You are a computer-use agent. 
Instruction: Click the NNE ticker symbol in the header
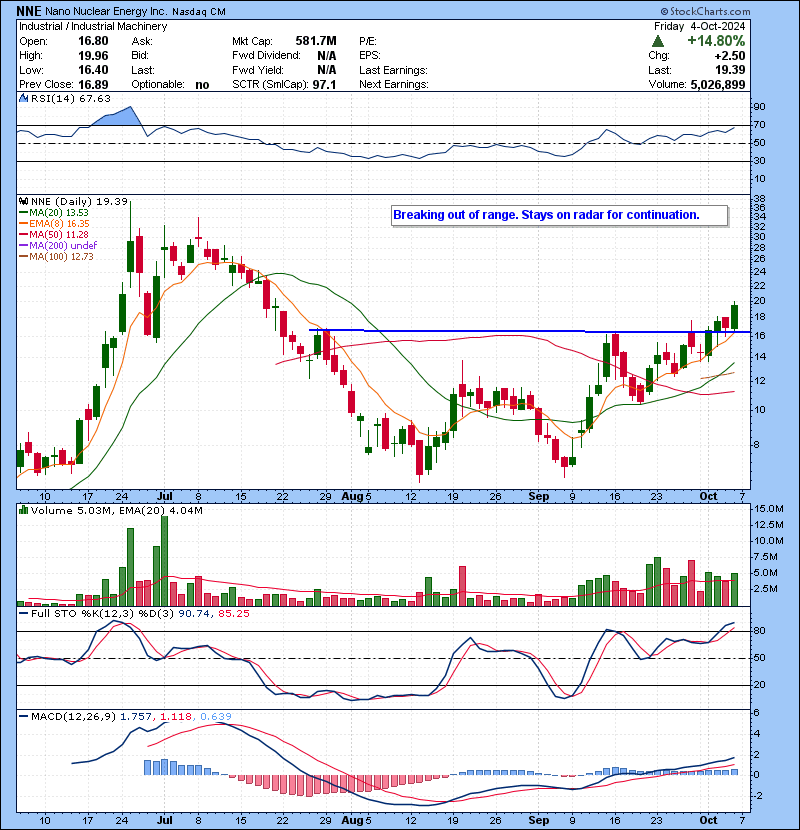click(x=28, y=11)
